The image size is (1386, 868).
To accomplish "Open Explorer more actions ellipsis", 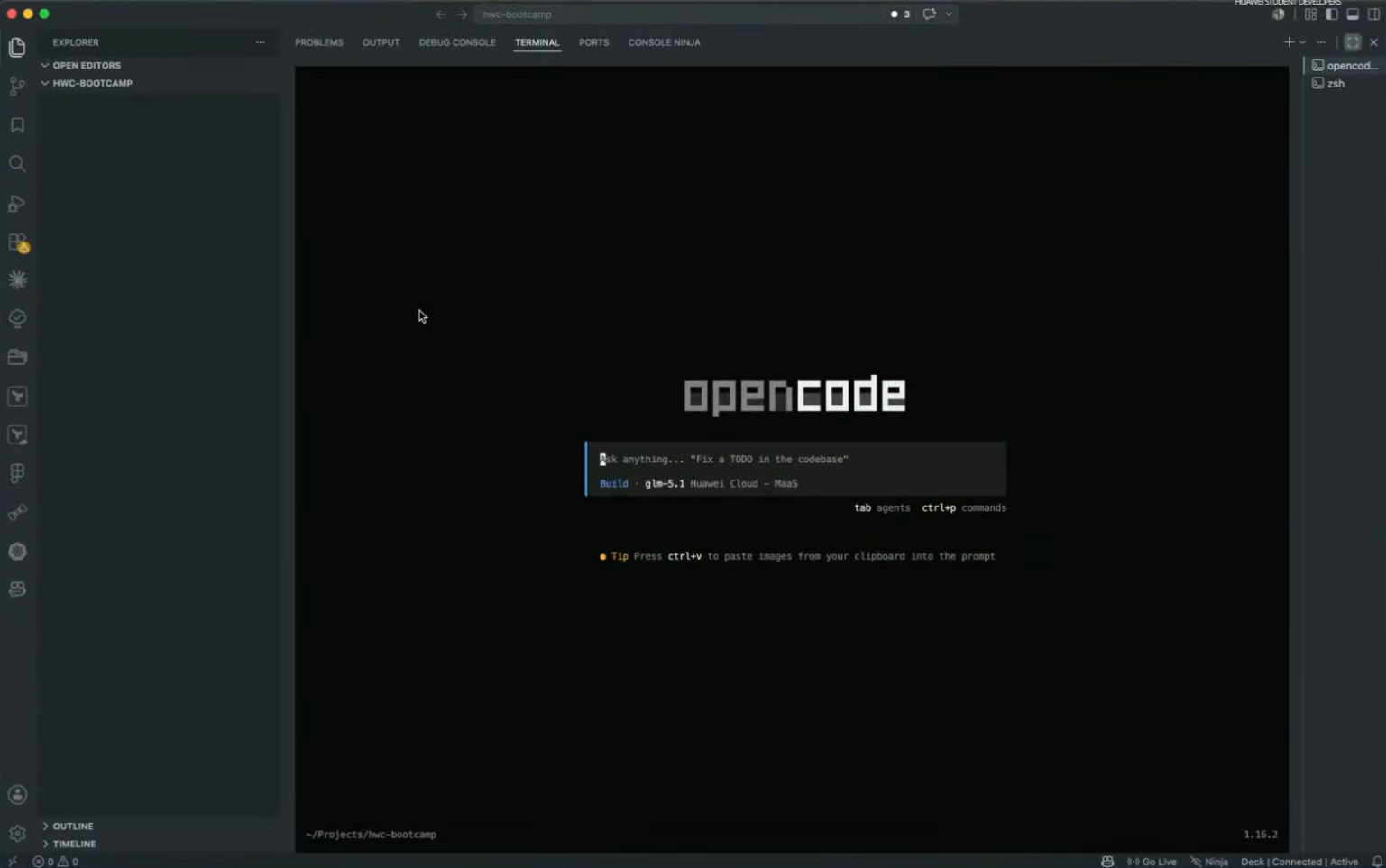I will (x=260, y=42).
